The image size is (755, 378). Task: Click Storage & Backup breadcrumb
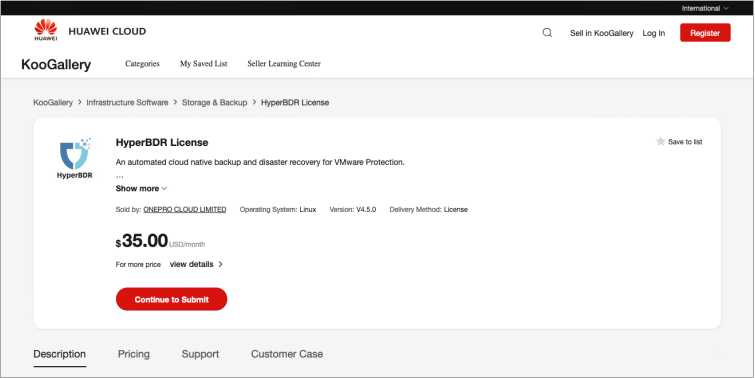tap(214, 103)
